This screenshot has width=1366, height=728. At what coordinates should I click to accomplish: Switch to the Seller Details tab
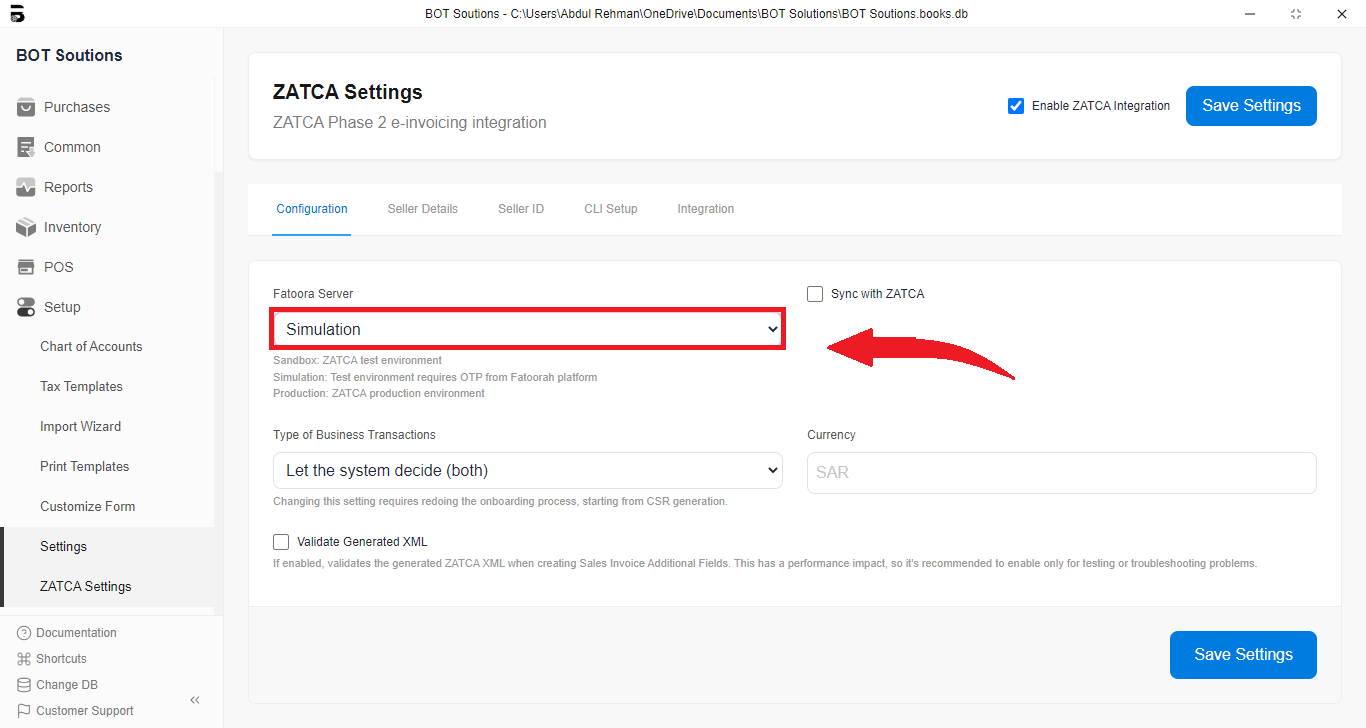click(422, 209)
